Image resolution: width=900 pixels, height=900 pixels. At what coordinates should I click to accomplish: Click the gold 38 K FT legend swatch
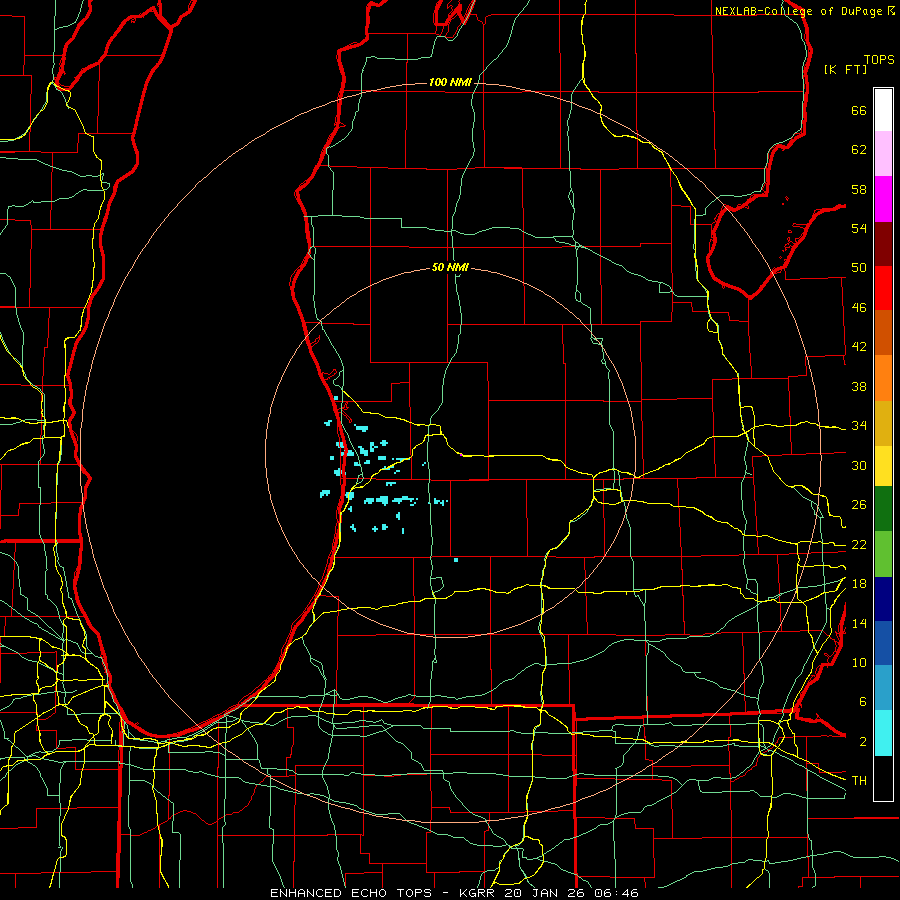pyautogui.click(x=883, y=423)
